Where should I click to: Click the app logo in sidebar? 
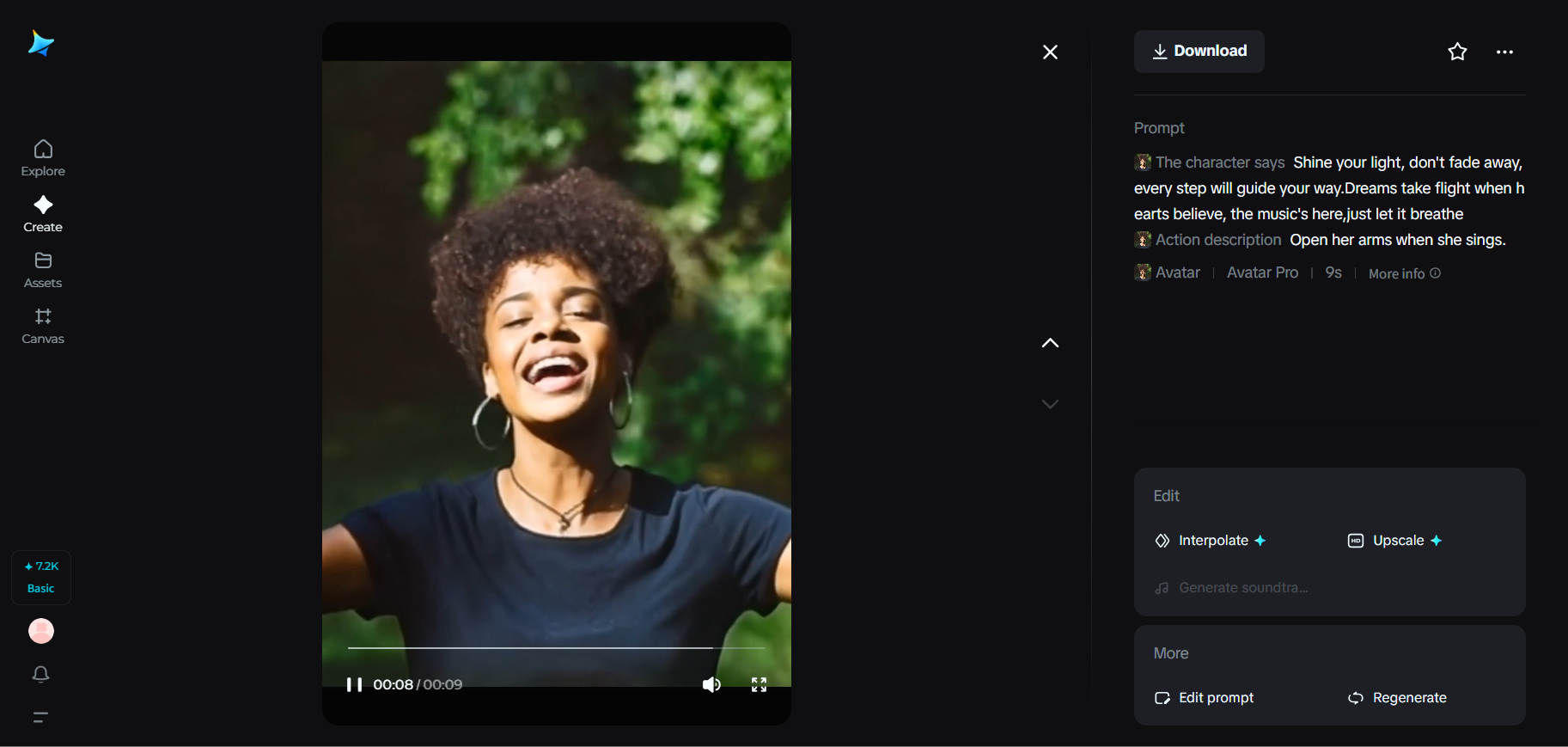(40, 43)
